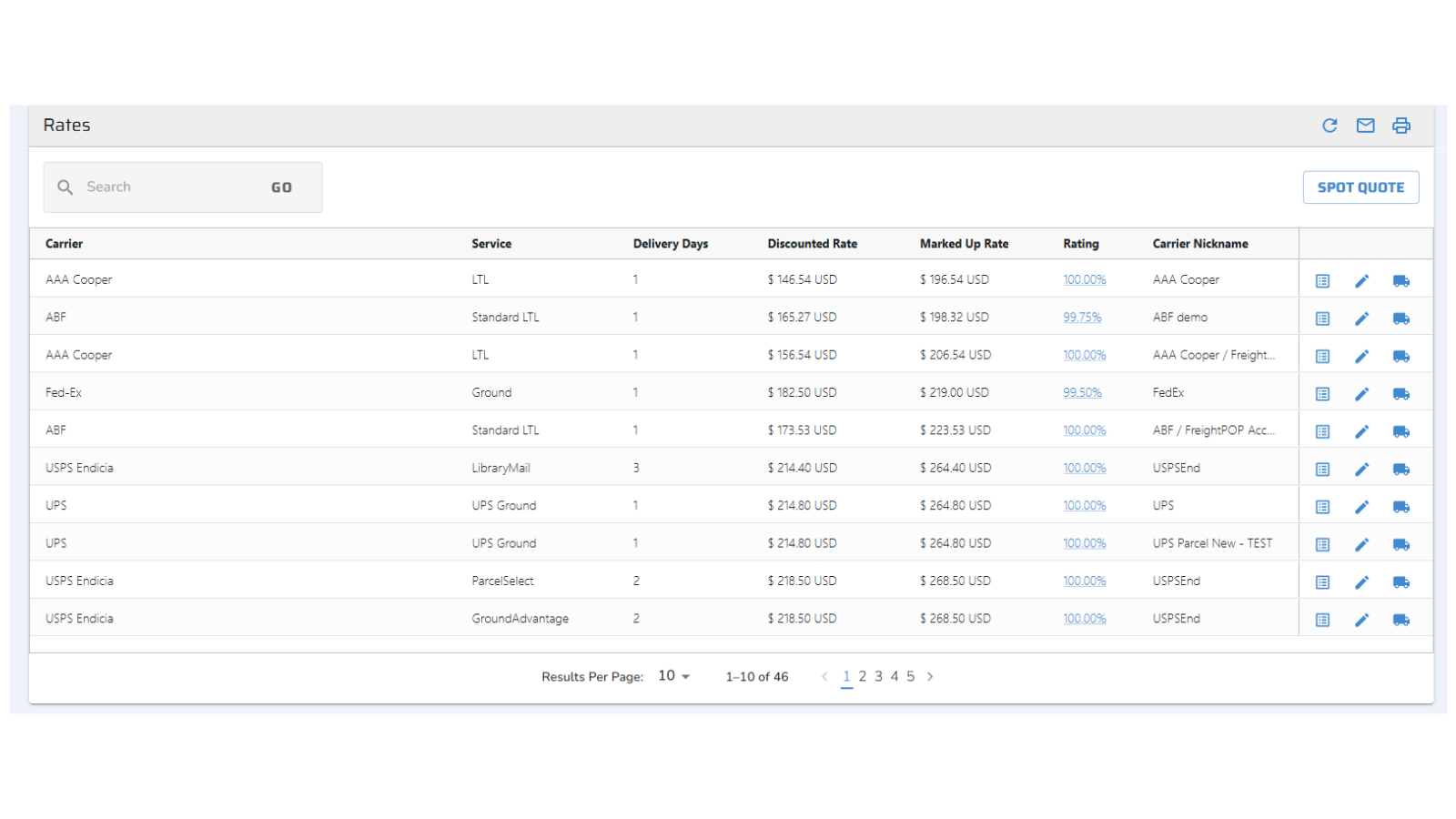Click the next page chevron

(x=930, y=676)
